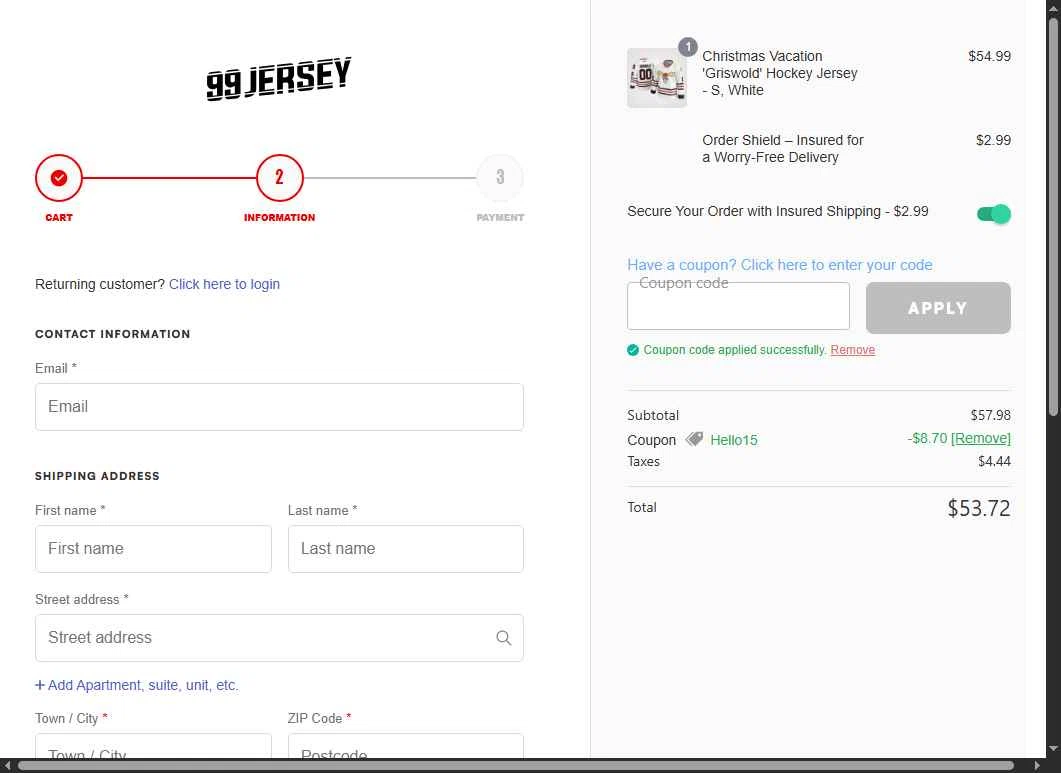Click the $53.72 total amount
This screenshot has height=773, width=1061.
(978, 508)
